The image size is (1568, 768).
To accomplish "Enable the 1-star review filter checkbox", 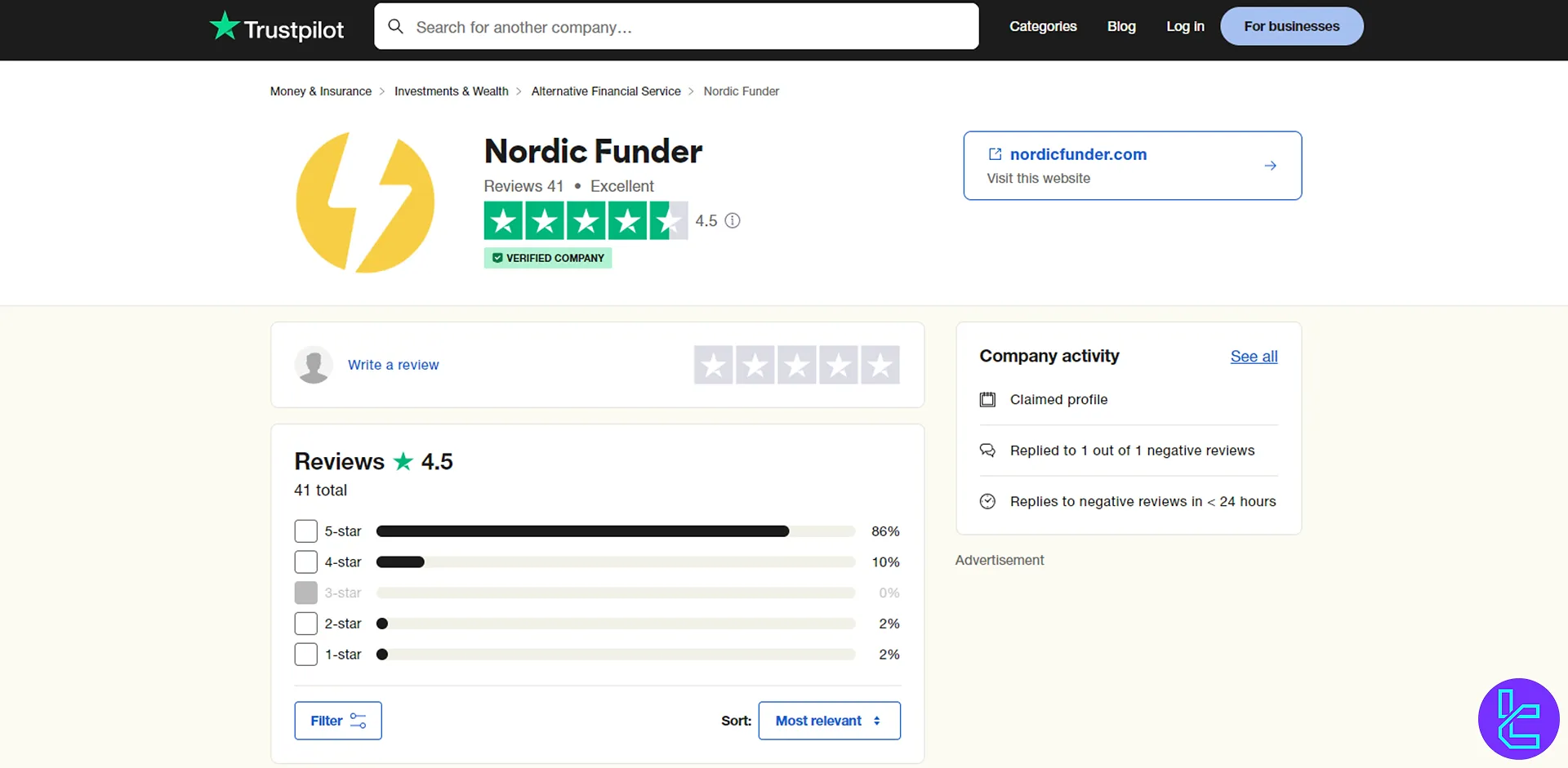I will pos(305,654).
